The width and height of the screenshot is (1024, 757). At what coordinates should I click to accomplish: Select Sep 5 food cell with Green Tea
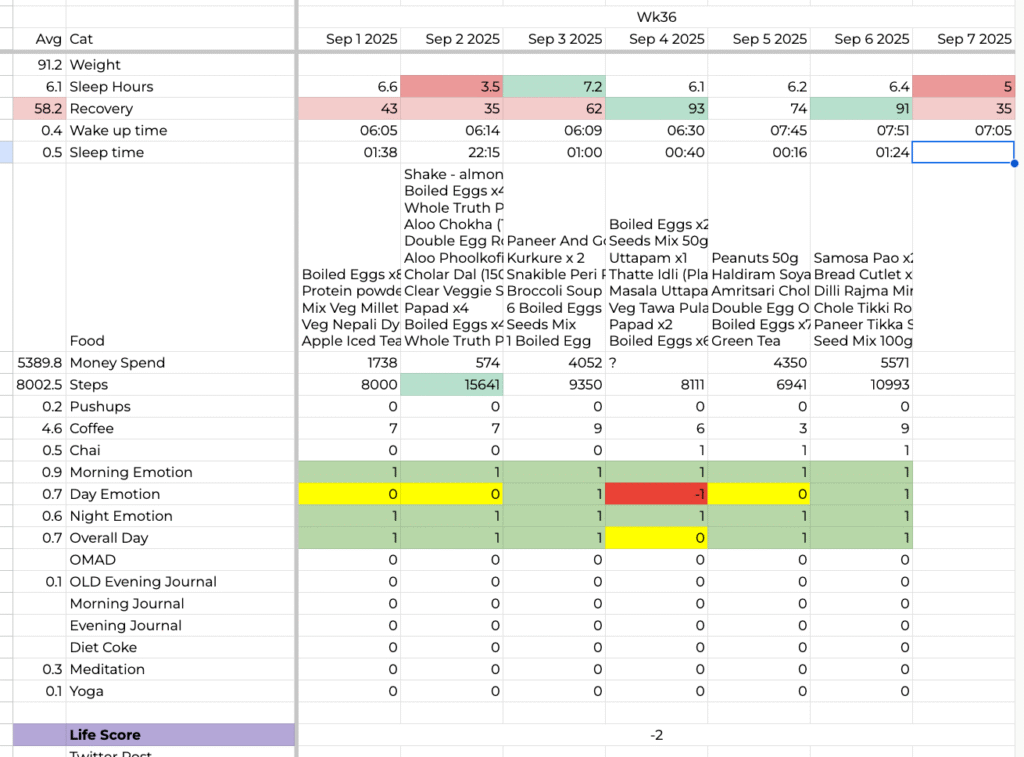click(759, 257)
